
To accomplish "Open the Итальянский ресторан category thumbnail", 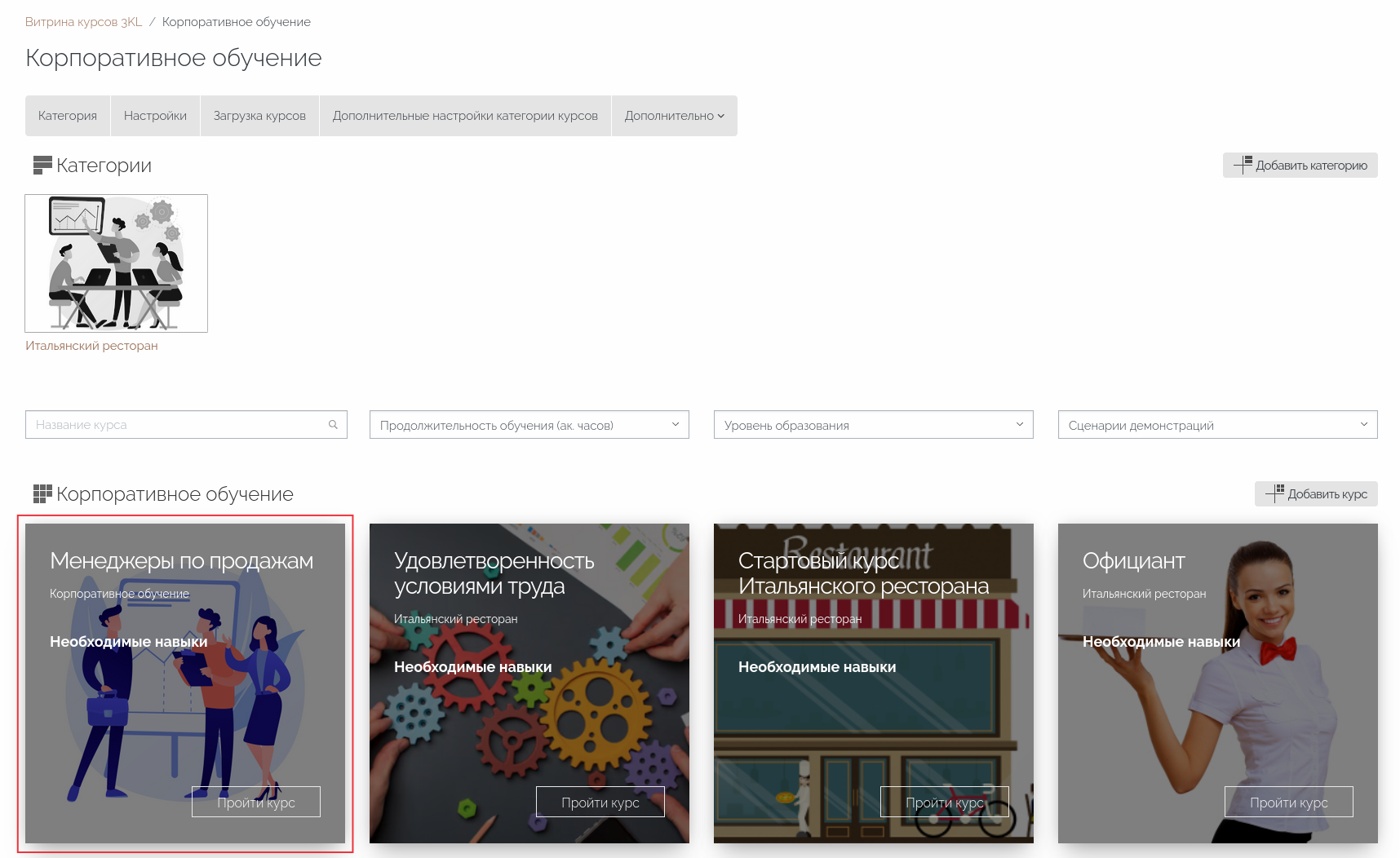I will 117,263.
